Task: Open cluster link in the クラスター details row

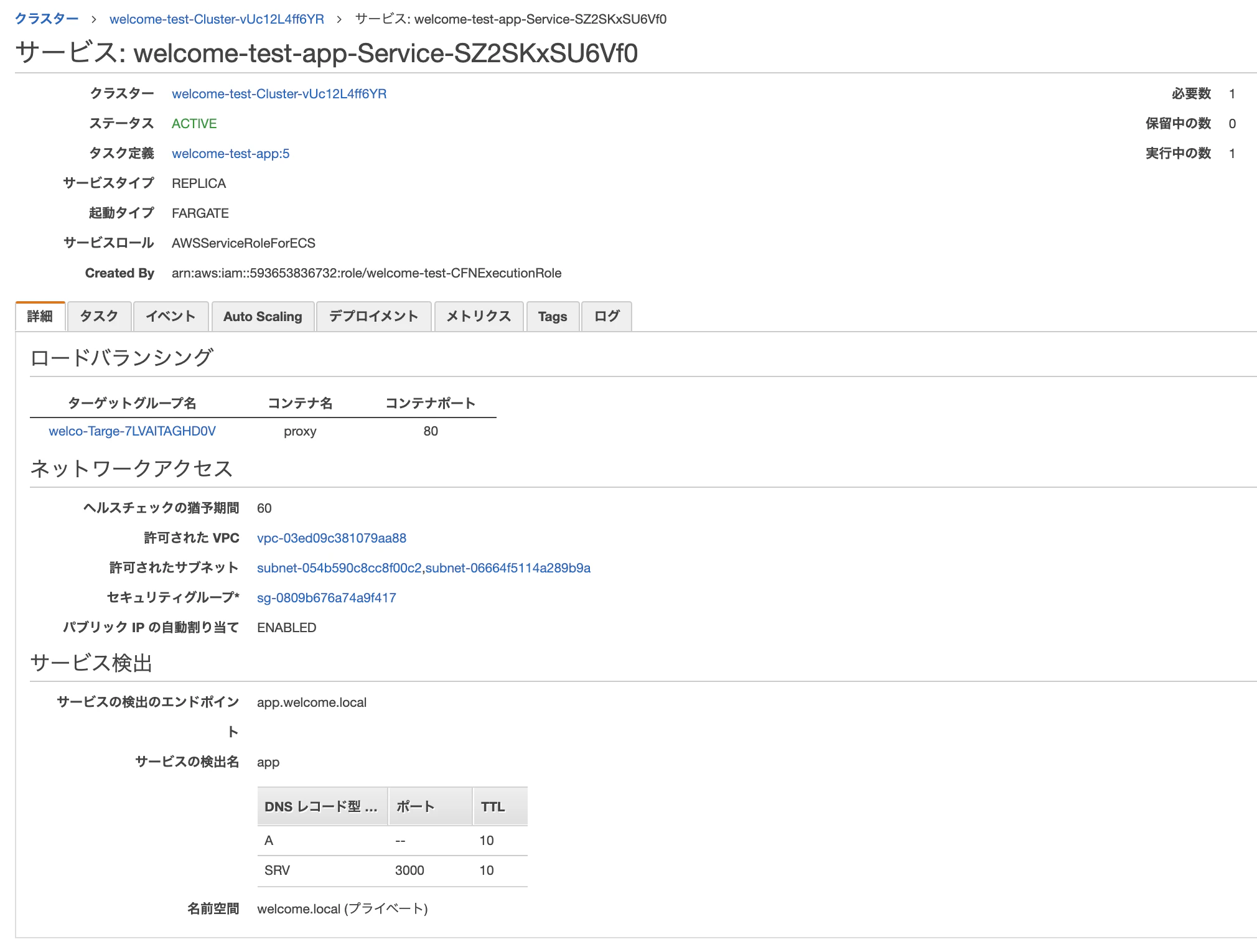Action: (x=279, y=94)
